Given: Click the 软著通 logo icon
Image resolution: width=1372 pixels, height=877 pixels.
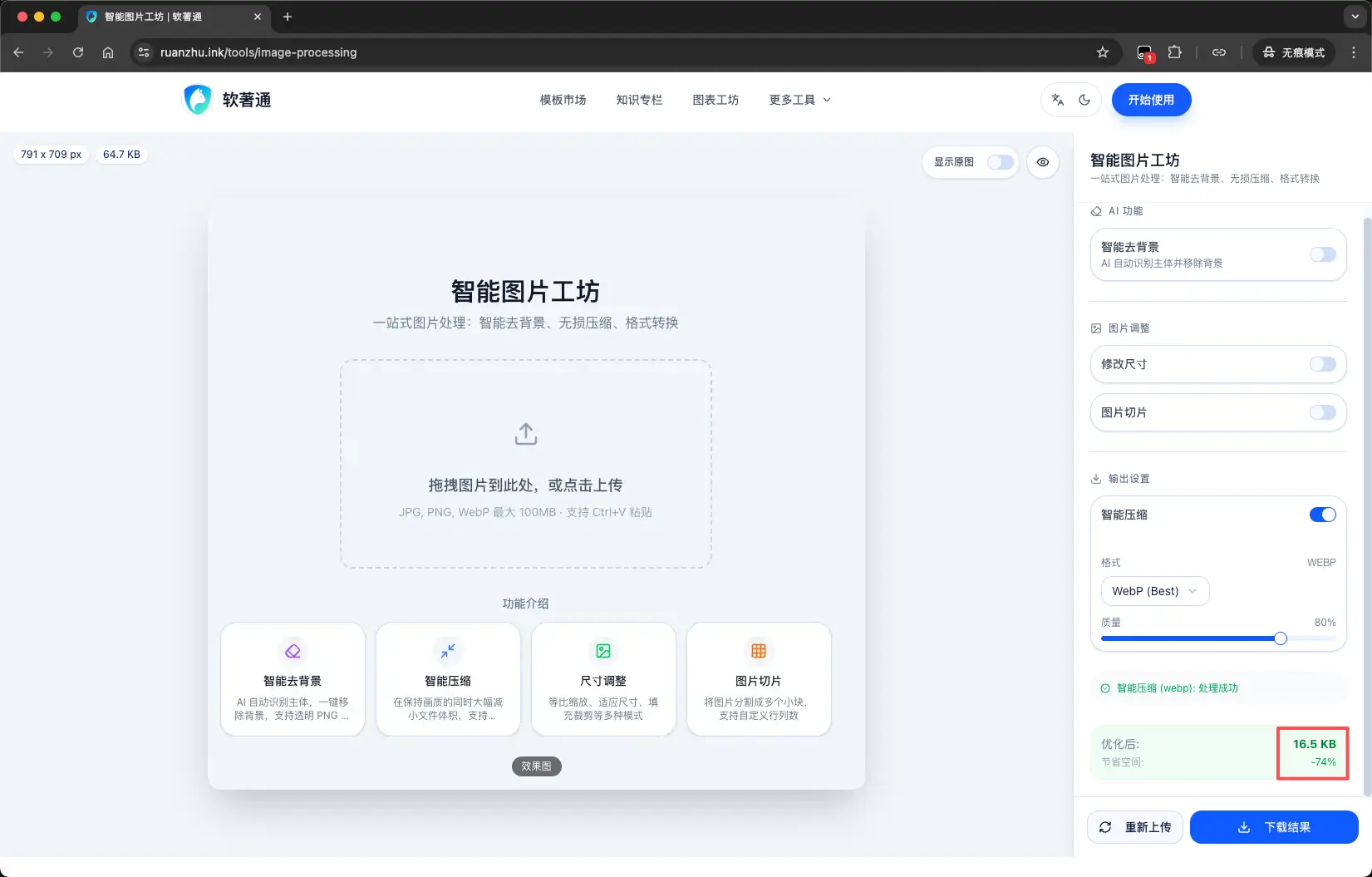Looking at the screenshot, I should click(197, 100).
